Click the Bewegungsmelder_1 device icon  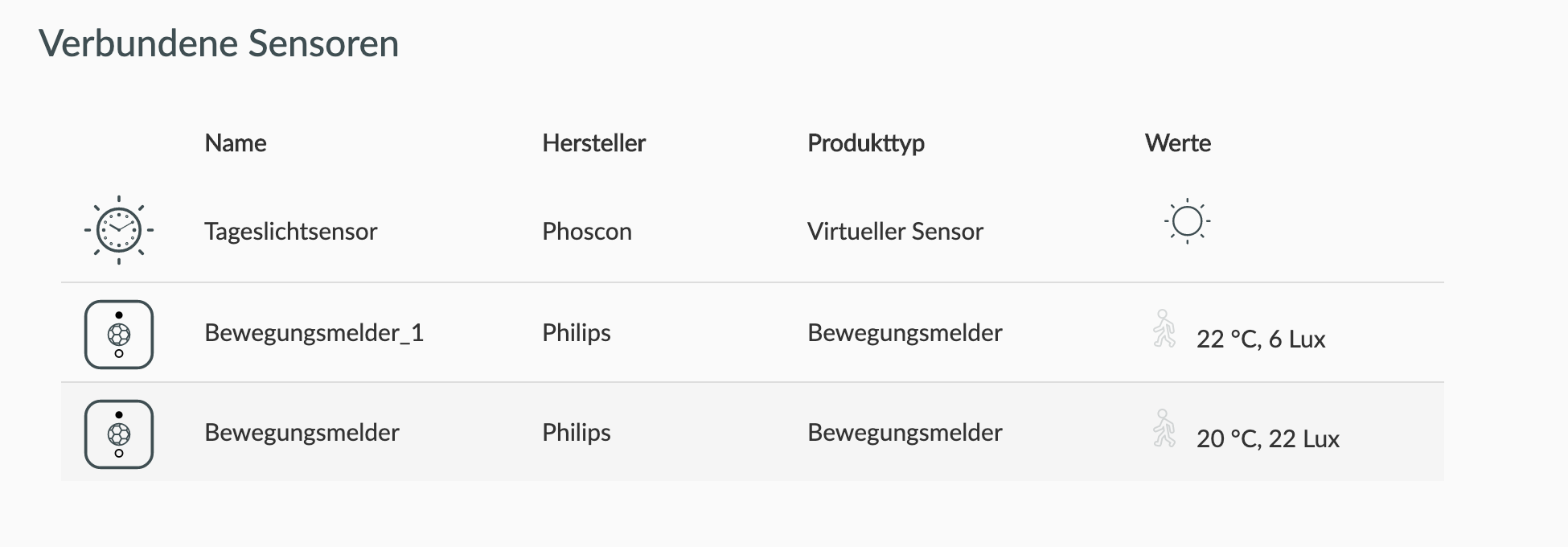pyautogui.click(x=119, y=334)
